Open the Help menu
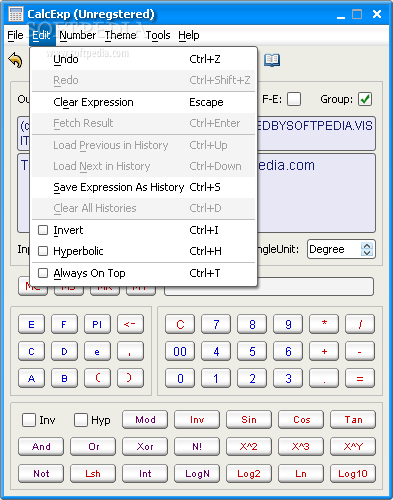This screenshot has width=393, height=500. pos(189,35)
